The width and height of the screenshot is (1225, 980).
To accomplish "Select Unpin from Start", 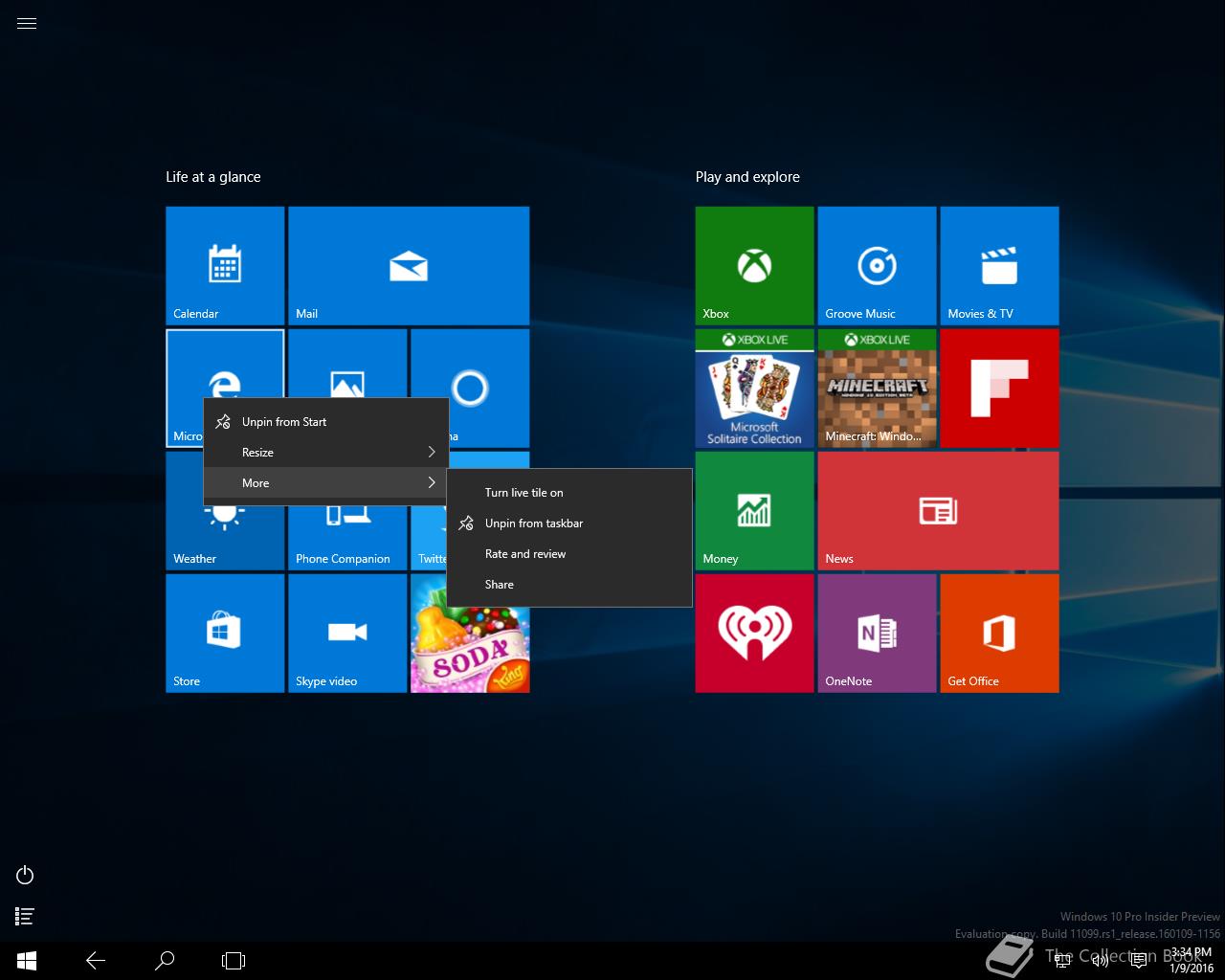I will tap(326, 422).
